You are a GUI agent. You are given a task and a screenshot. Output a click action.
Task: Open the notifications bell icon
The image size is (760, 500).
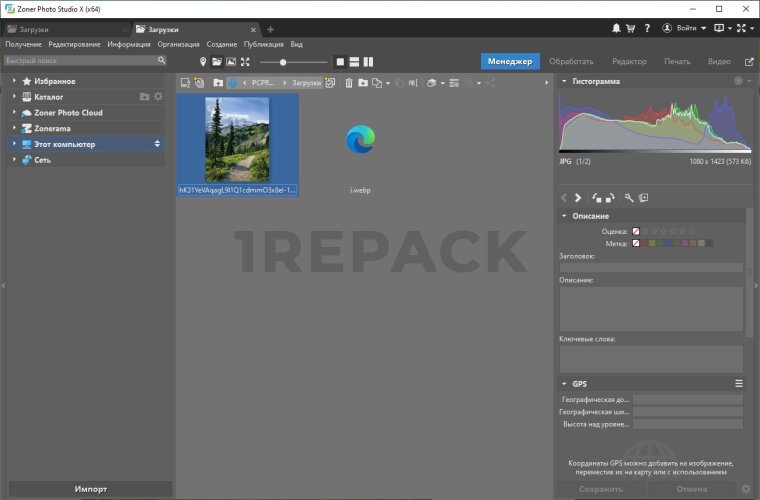pos(617,28)
